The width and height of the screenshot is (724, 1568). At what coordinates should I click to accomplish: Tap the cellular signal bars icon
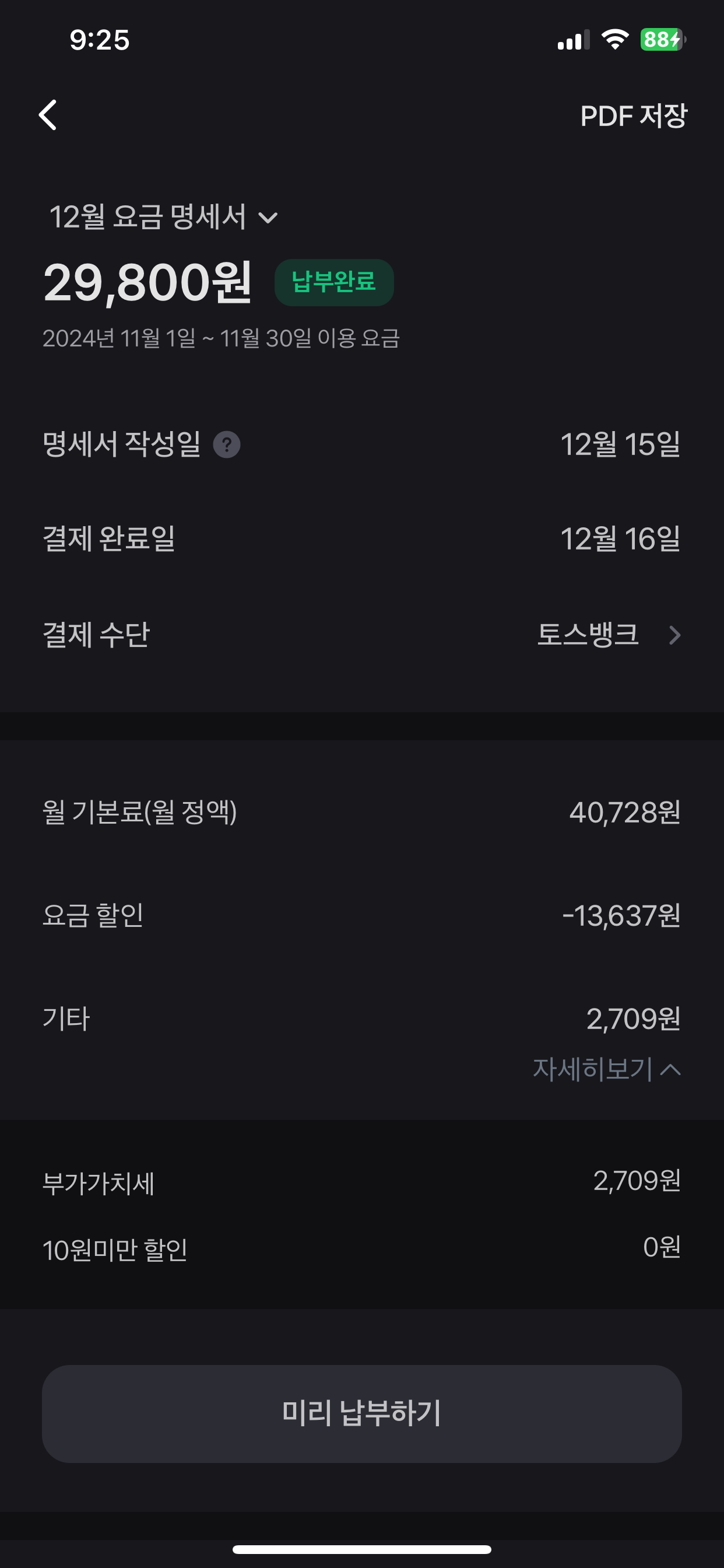[x=573, y=41]
